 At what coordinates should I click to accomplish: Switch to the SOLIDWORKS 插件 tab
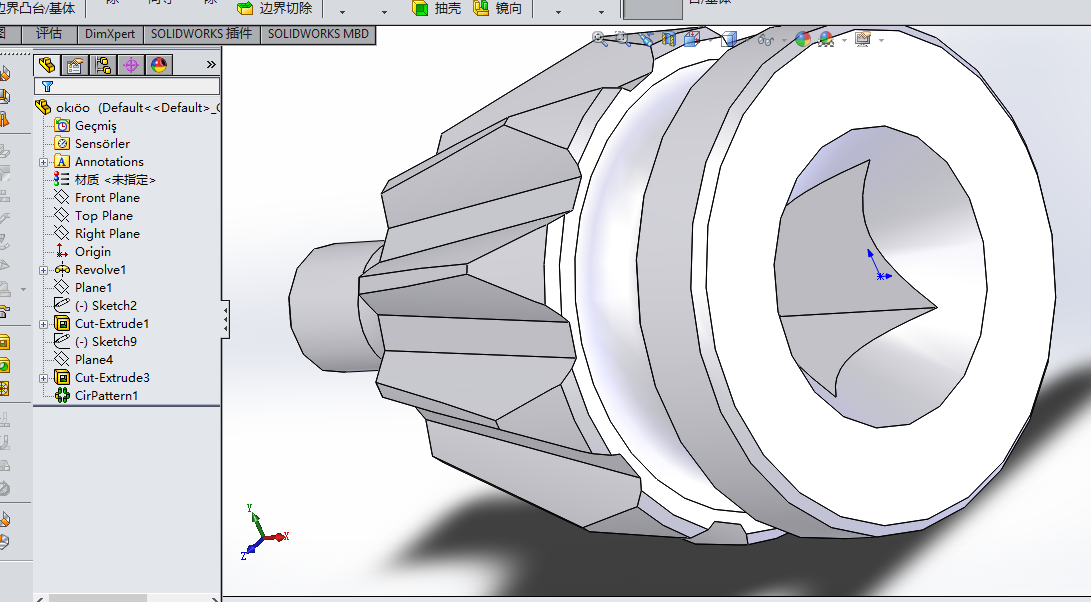tap(201, 34)
